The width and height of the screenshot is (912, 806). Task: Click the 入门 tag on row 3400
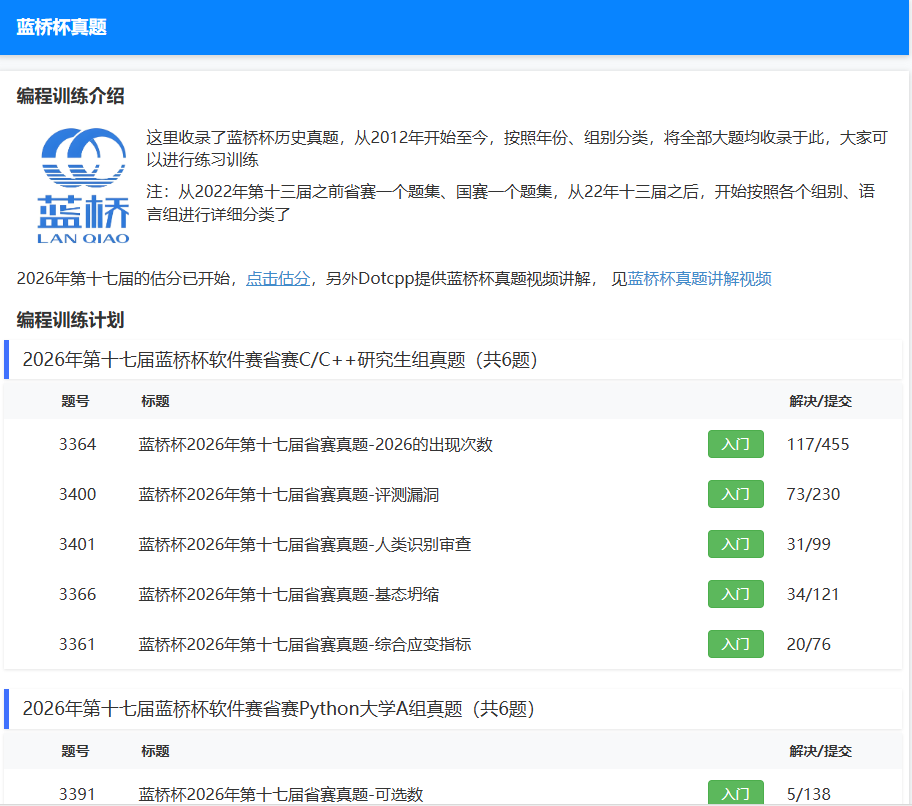click(x=736, y=494)
